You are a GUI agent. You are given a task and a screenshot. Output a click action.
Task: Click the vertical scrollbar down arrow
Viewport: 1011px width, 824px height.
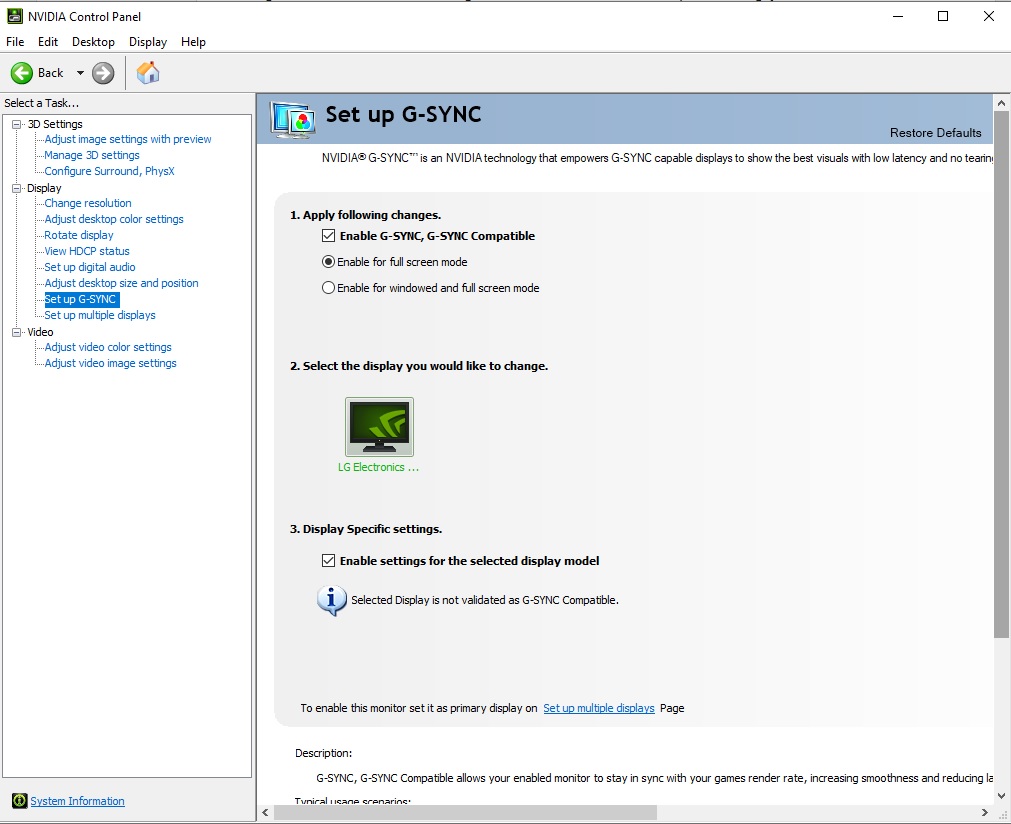(1001, 795)
